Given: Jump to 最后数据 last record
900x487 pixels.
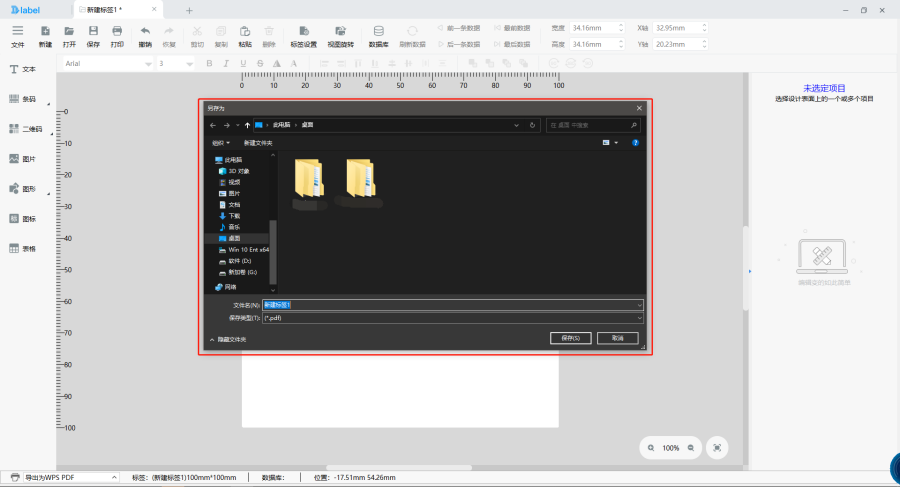Looking at the screenshot, I should 513,44.
